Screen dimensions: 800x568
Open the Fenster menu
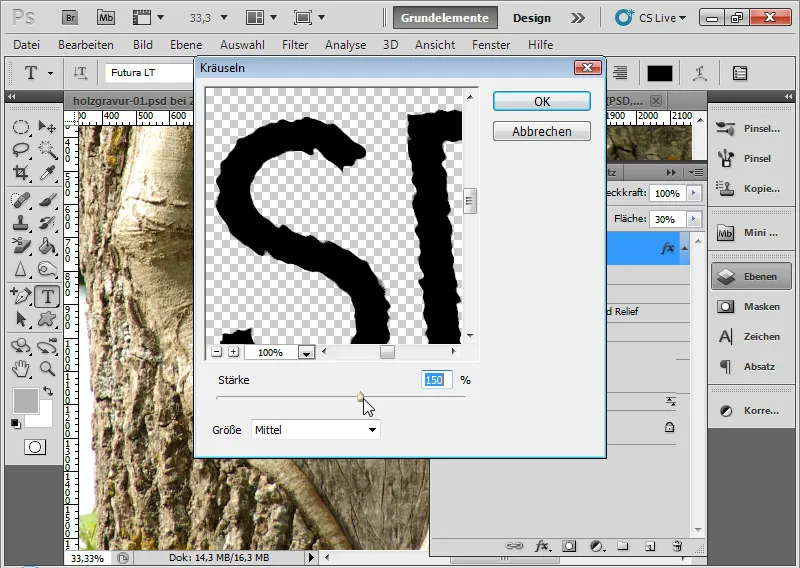coord(491,45)
